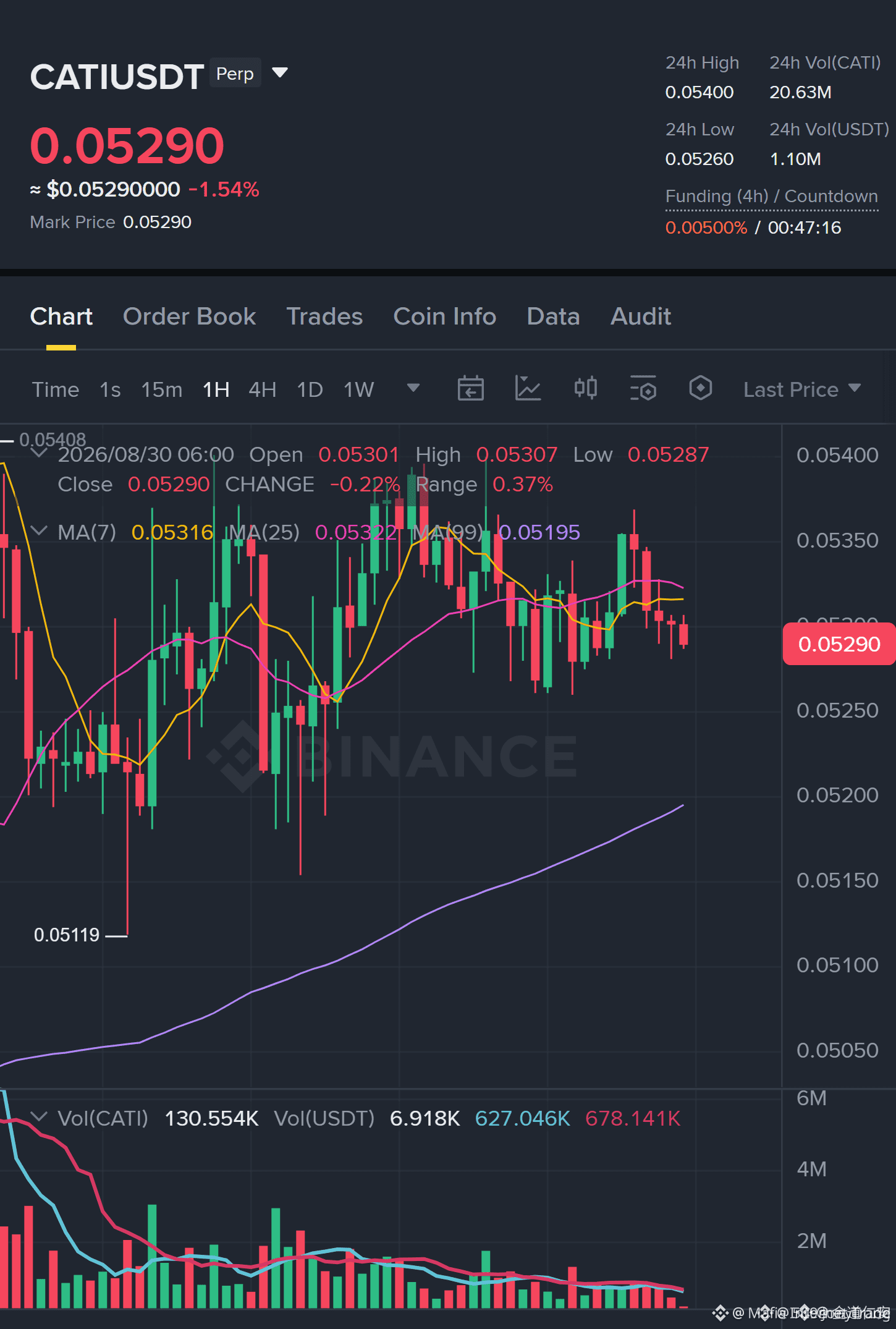Open the chart display settings icon
Viewport: 896px width, 1329px height.
point(643,389)
